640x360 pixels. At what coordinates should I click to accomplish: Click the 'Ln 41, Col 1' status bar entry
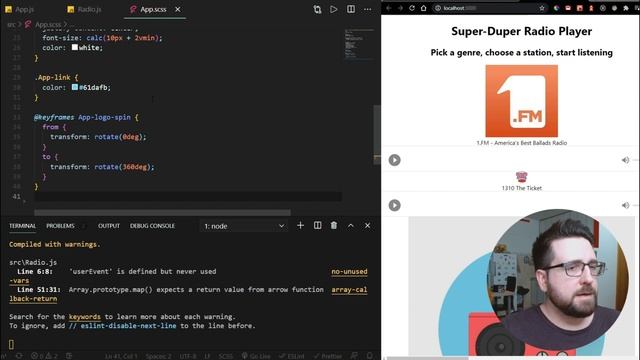tap(121, 356)
